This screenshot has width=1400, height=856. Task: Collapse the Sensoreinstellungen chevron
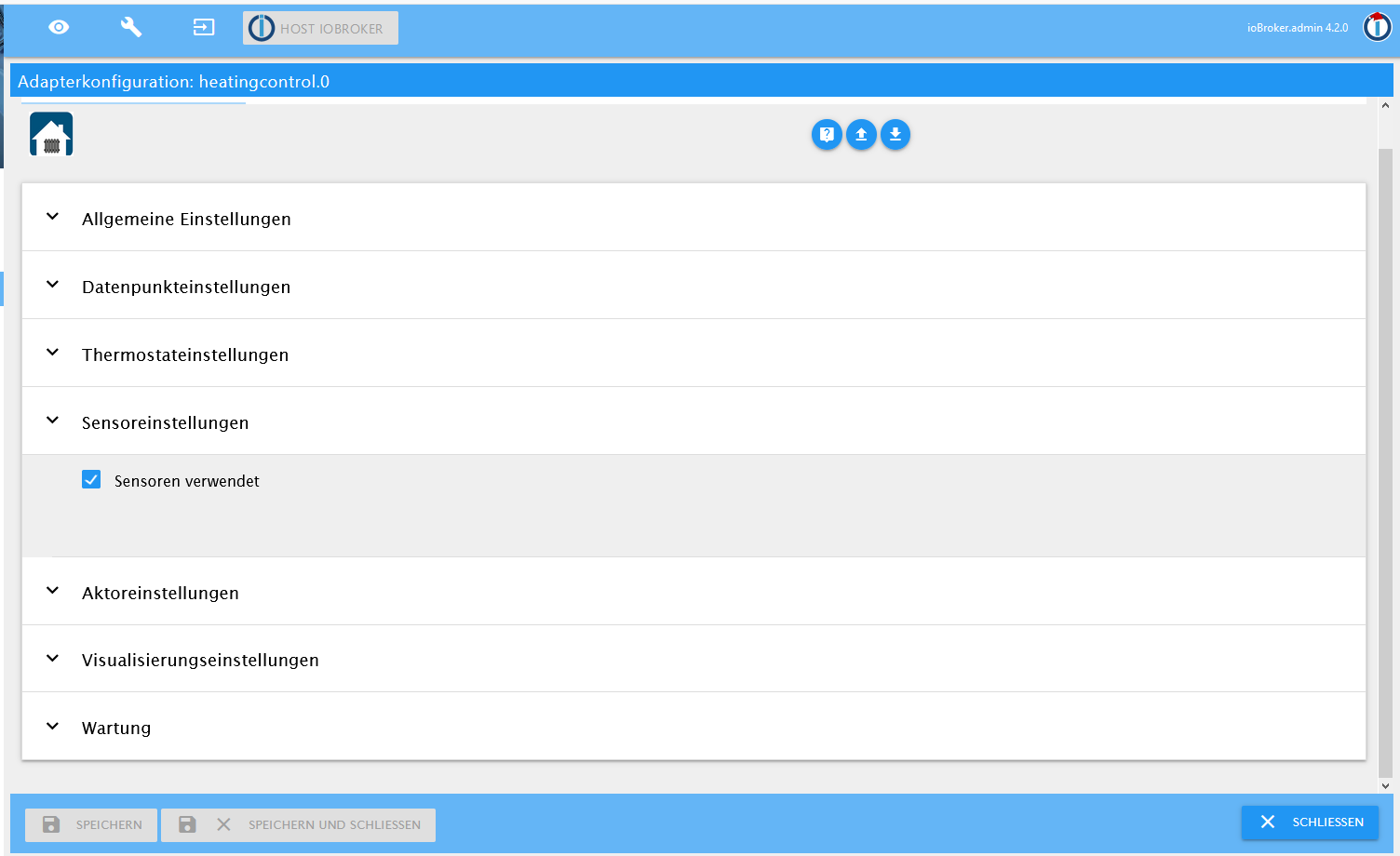53,421
